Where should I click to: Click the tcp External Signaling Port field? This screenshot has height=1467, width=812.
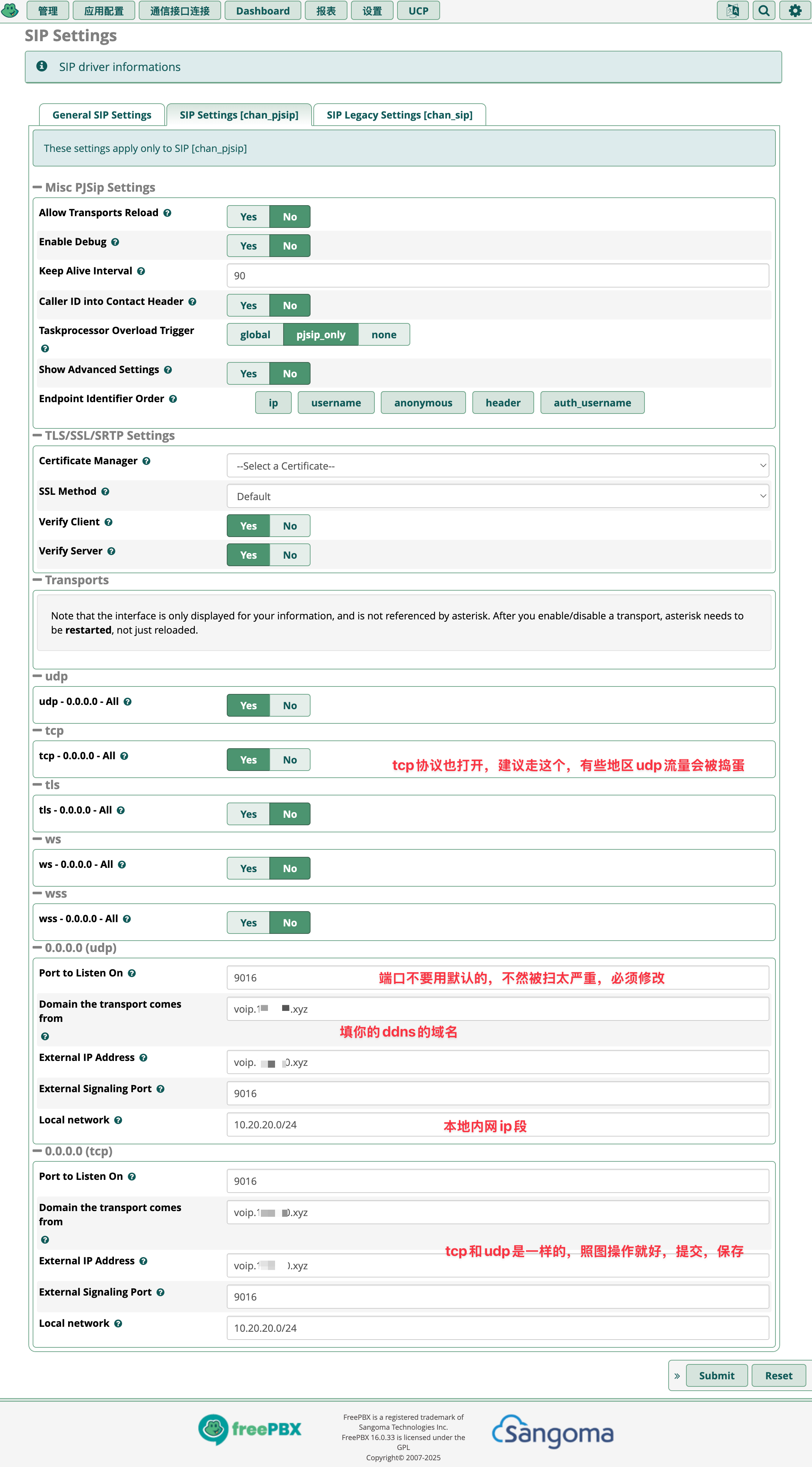coord(498,1297)
